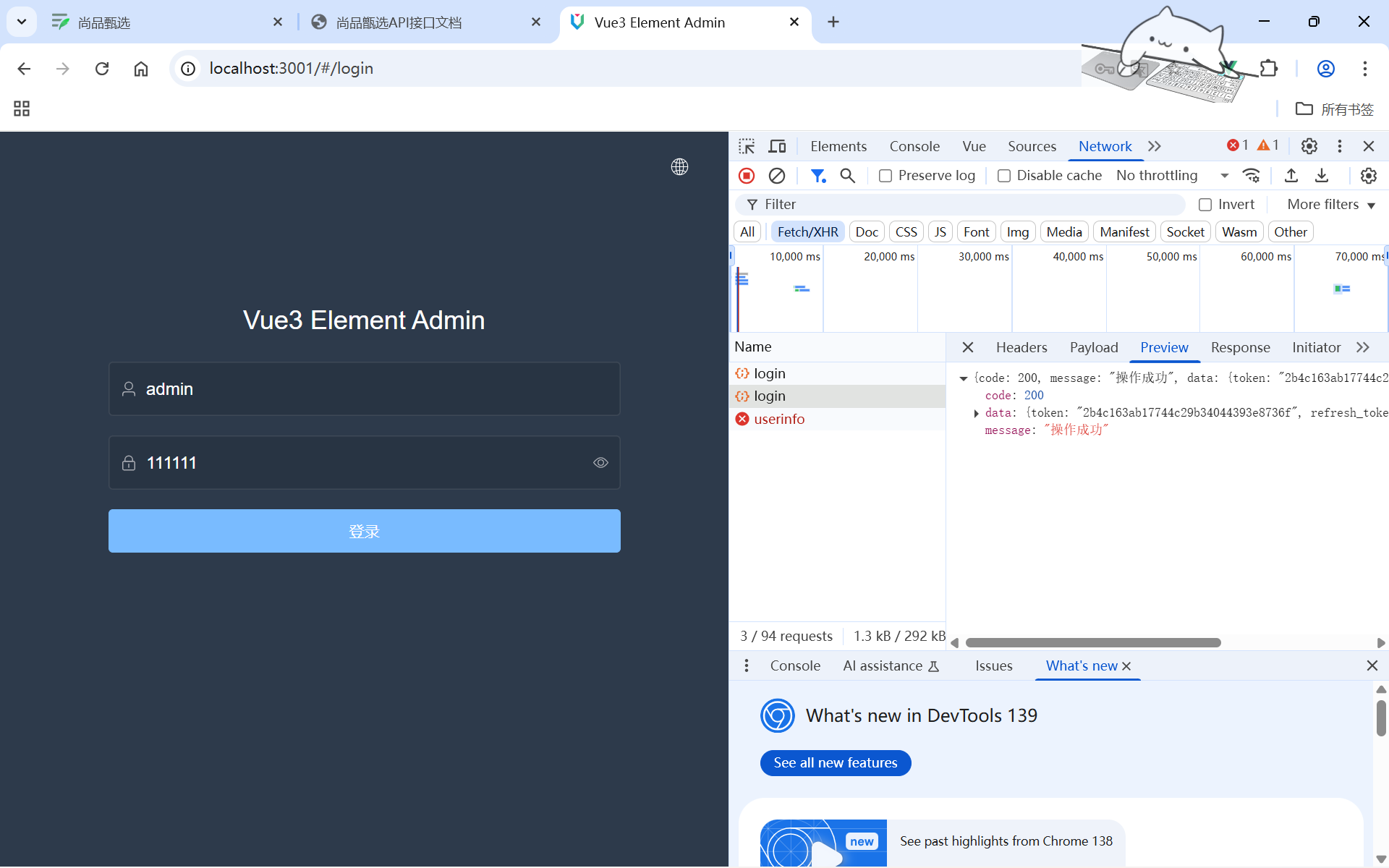Viewport: 1389px width, 868px height.
Task: Open the Chrome profile icon
Action: 1325,69
